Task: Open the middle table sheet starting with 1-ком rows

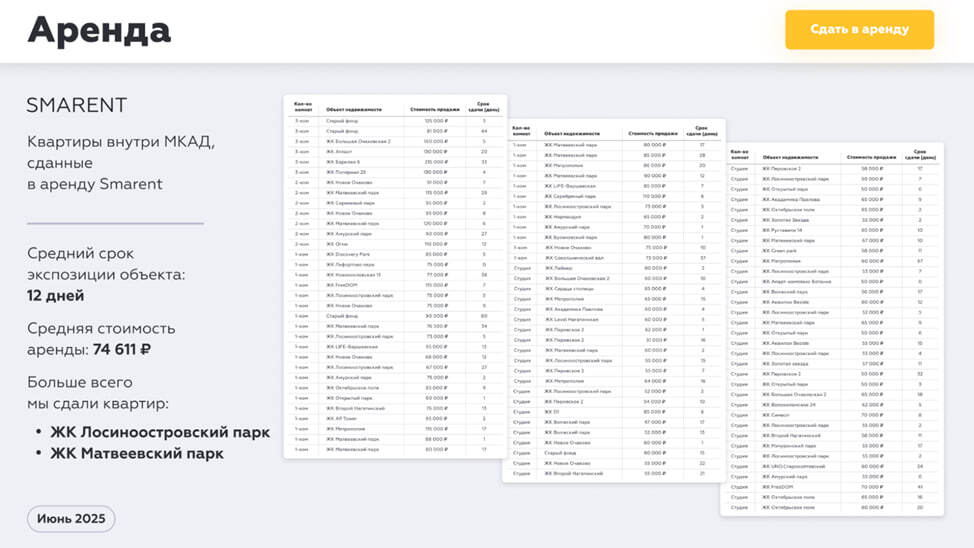Action: [x=614, y=300]
